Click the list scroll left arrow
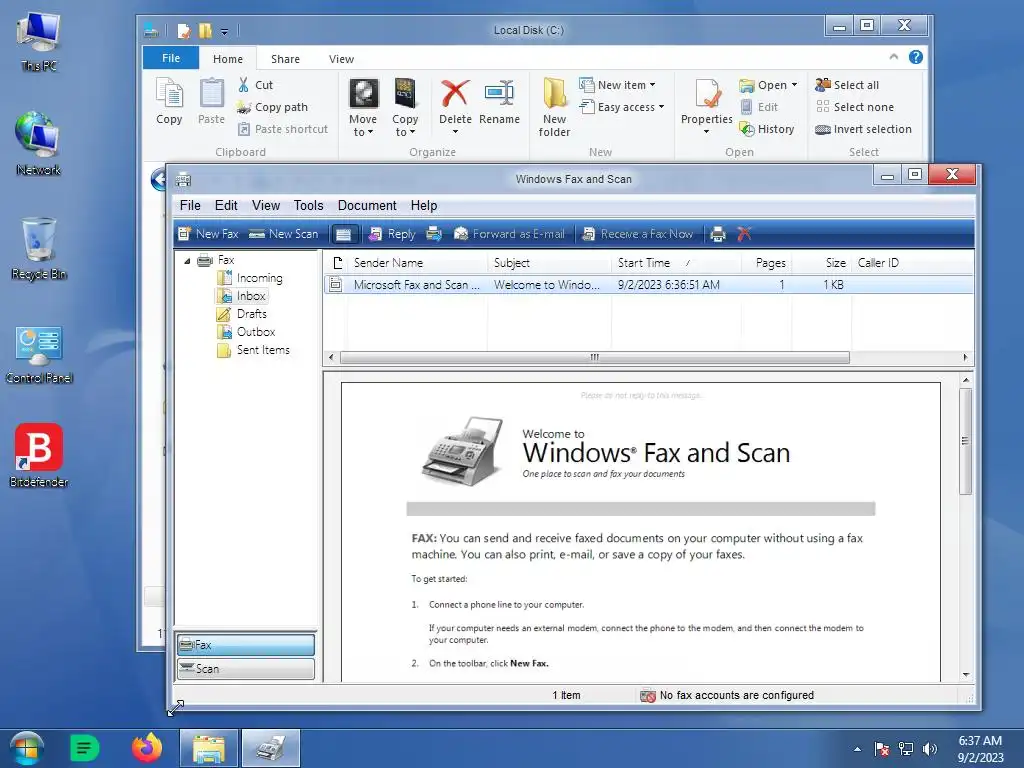The width and height of the screenshot is (1024, 768). point(331,357)
